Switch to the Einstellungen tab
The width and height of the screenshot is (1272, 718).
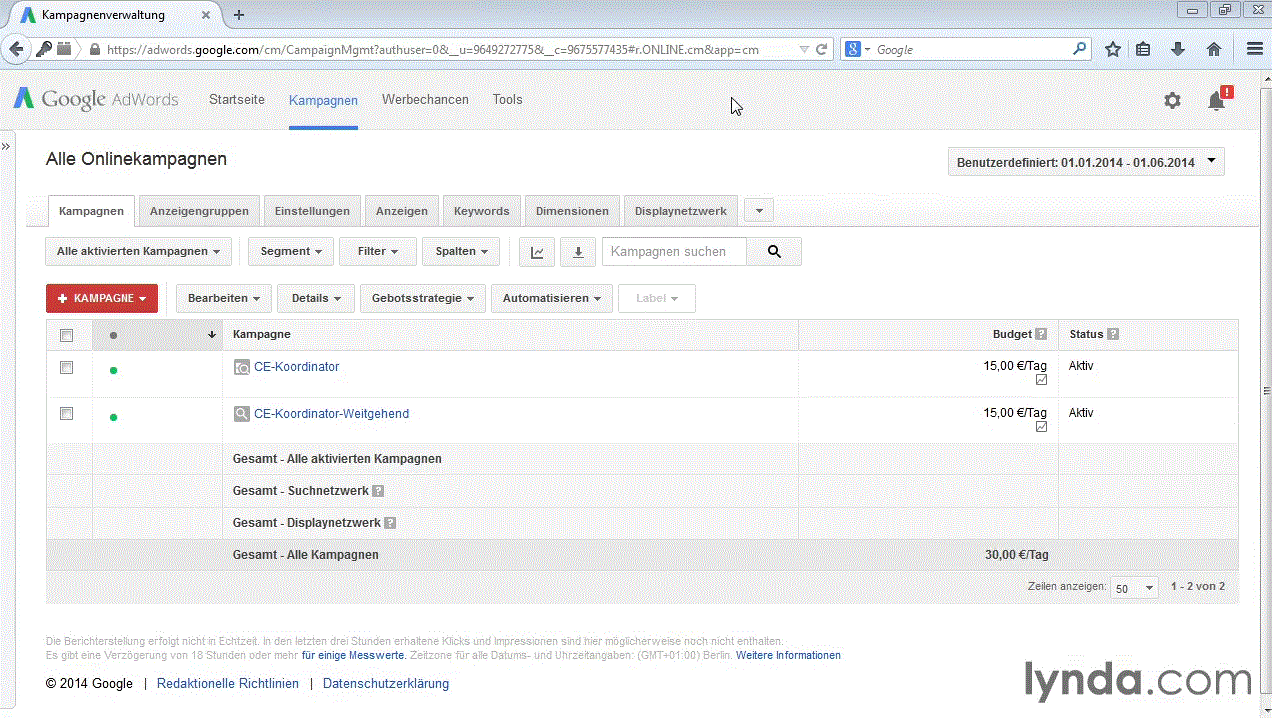pyautogui.click(x=312, y=211)
